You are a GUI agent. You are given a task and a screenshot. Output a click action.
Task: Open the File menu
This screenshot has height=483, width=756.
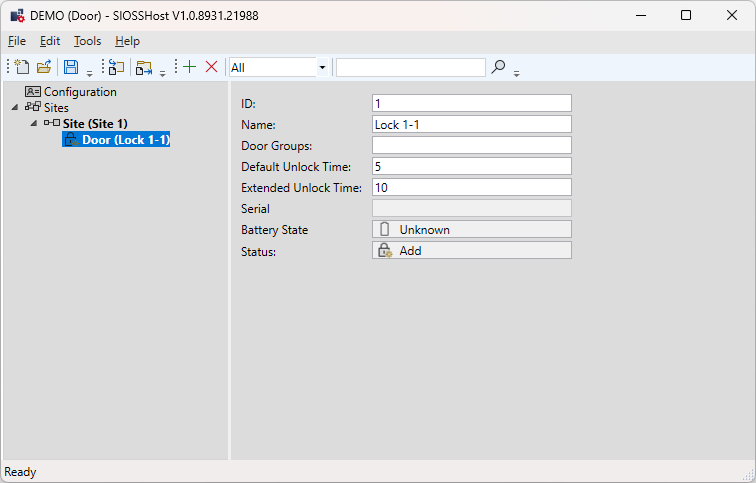pyautogui.click(x=17, y=41)
